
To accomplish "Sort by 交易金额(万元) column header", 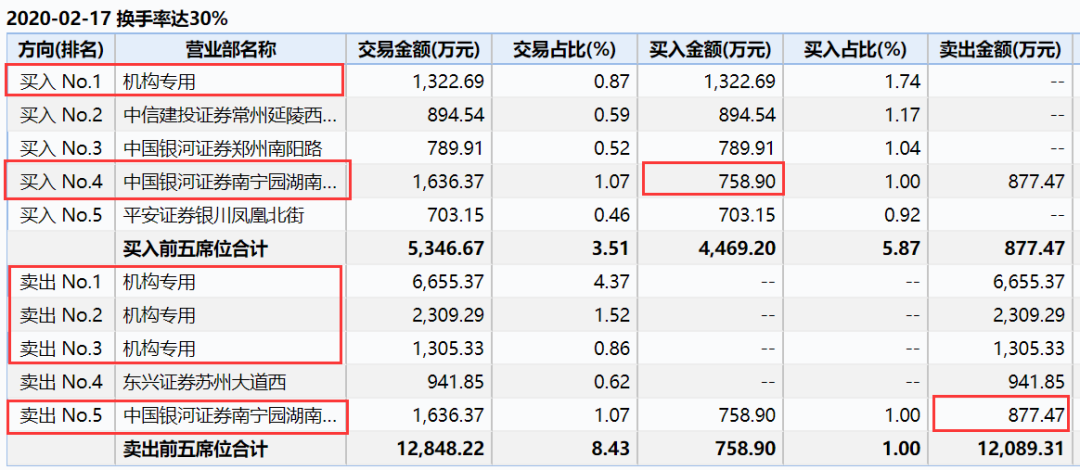I will pos(418,50).
